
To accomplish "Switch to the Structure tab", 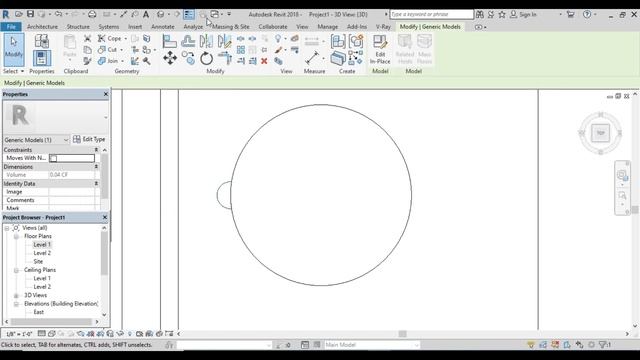I will (x=78, y=27).
